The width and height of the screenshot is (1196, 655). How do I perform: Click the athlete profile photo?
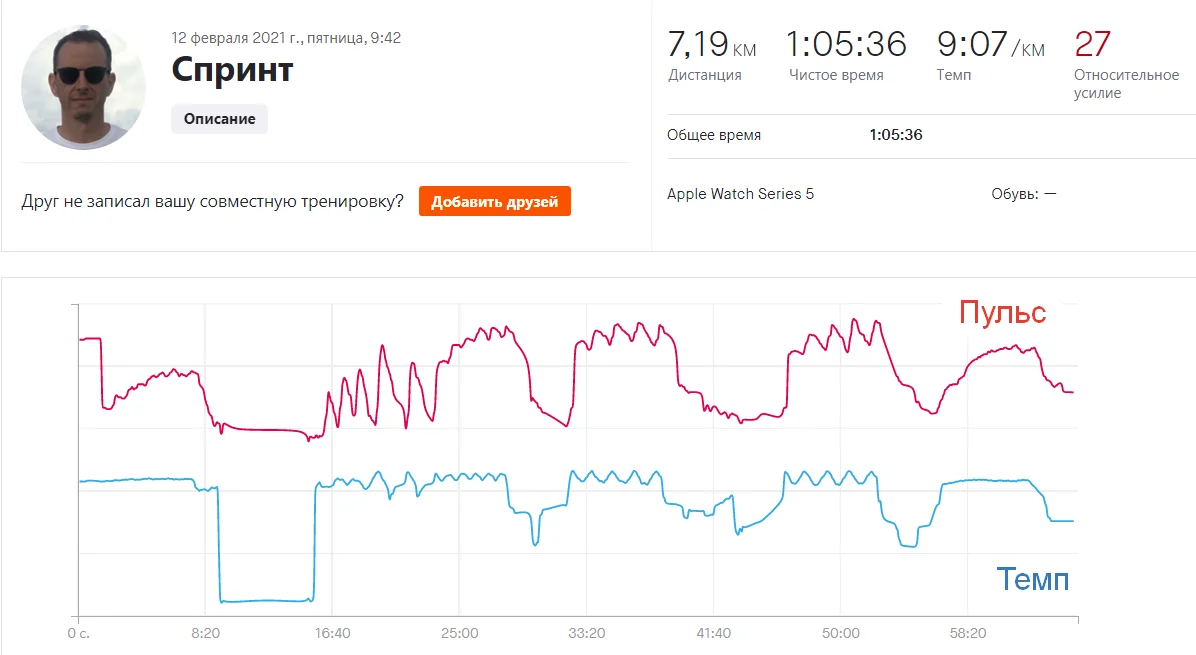84,88
